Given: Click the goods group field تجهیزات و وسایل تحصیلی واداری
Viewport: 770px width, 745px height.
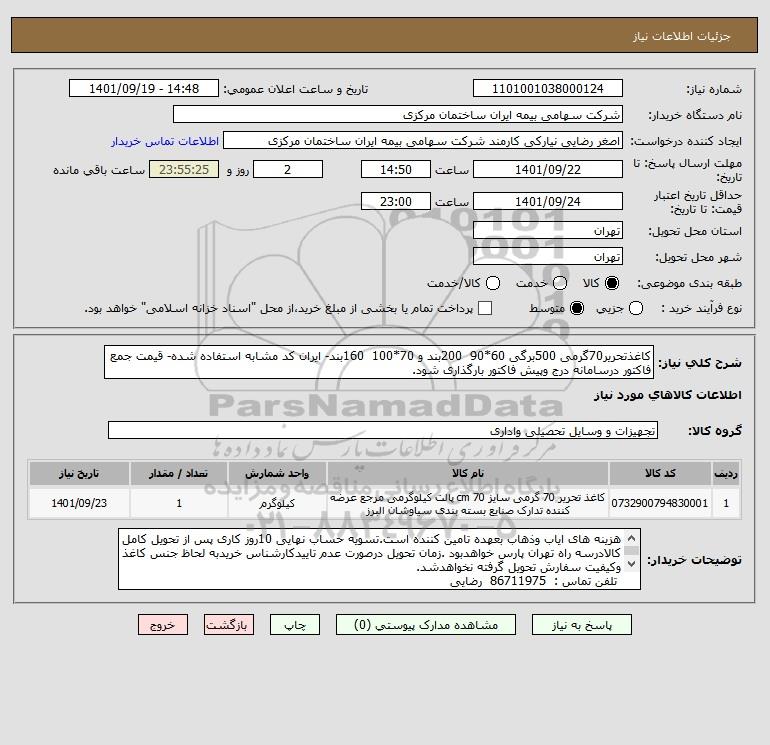Looking at the screenshot, I should coord(383,431).
